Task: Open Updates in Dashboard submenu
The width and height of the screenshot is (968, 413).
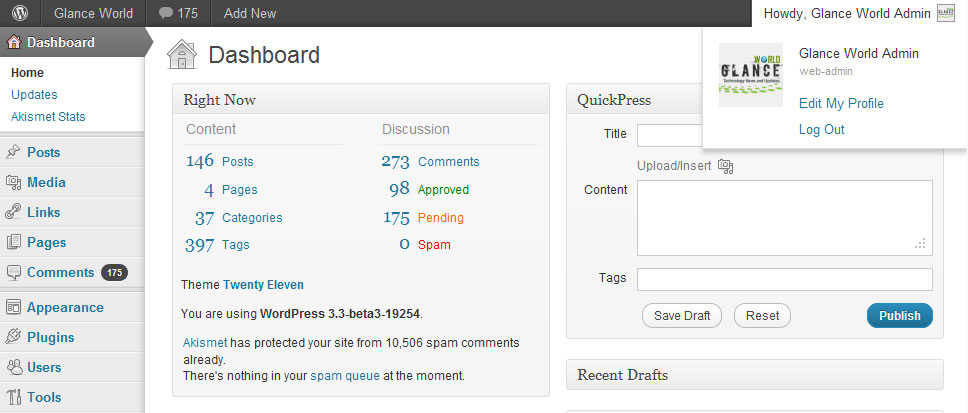Action: point(34,94)
